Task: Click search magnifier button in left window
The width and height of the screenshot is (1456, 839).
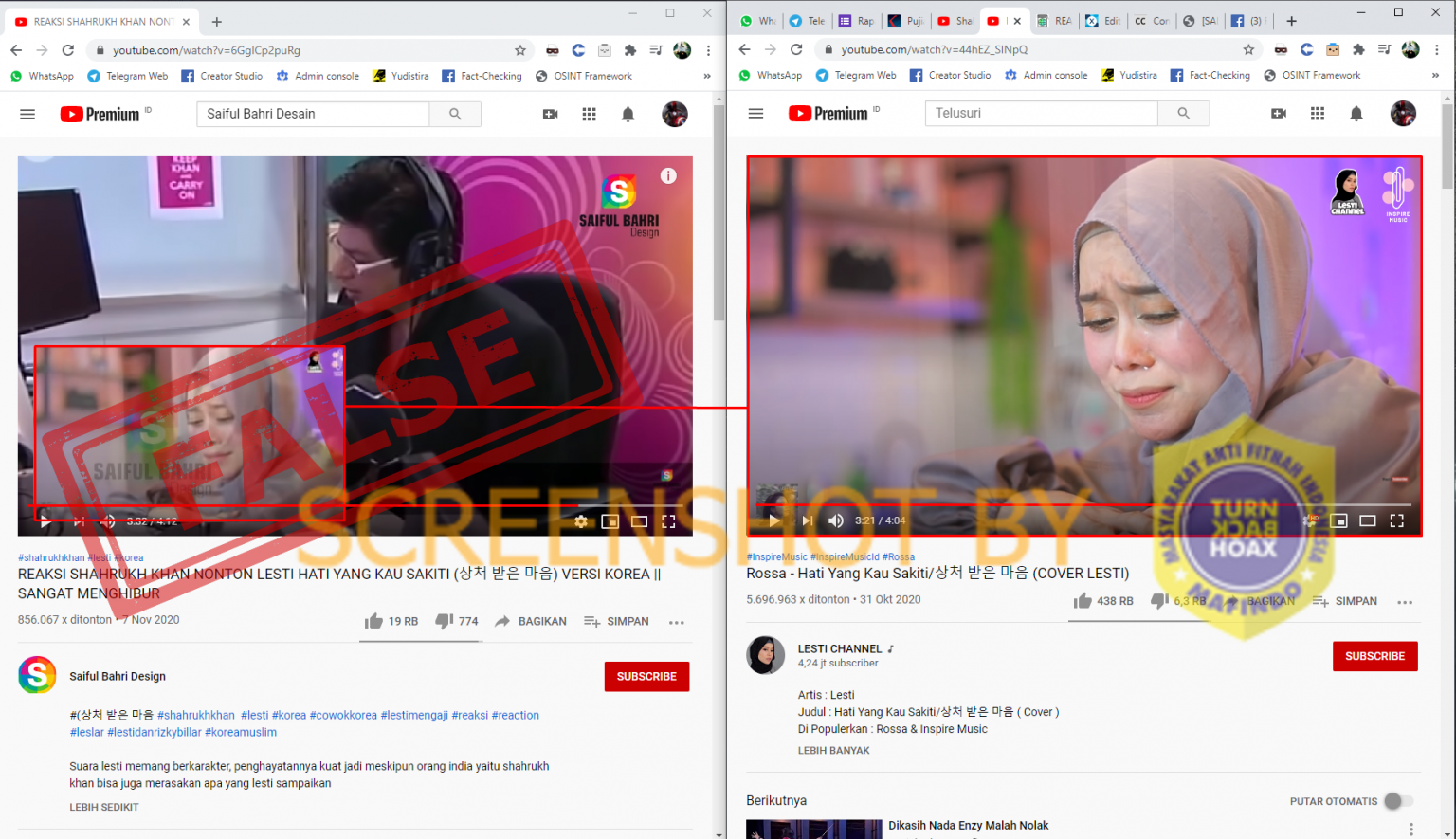Action: coord(455,114)
